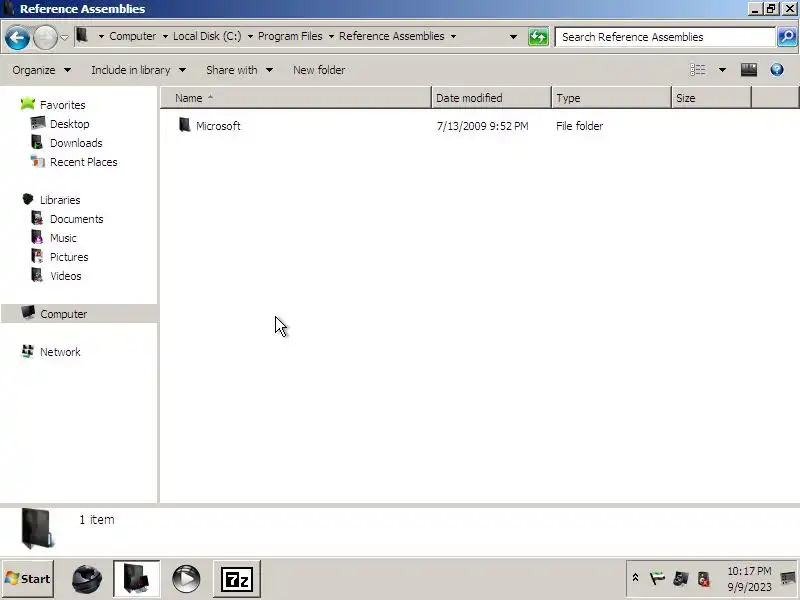Open 7-Zip from the taskbar
The image size is (800, 600).
click(237, 579)
